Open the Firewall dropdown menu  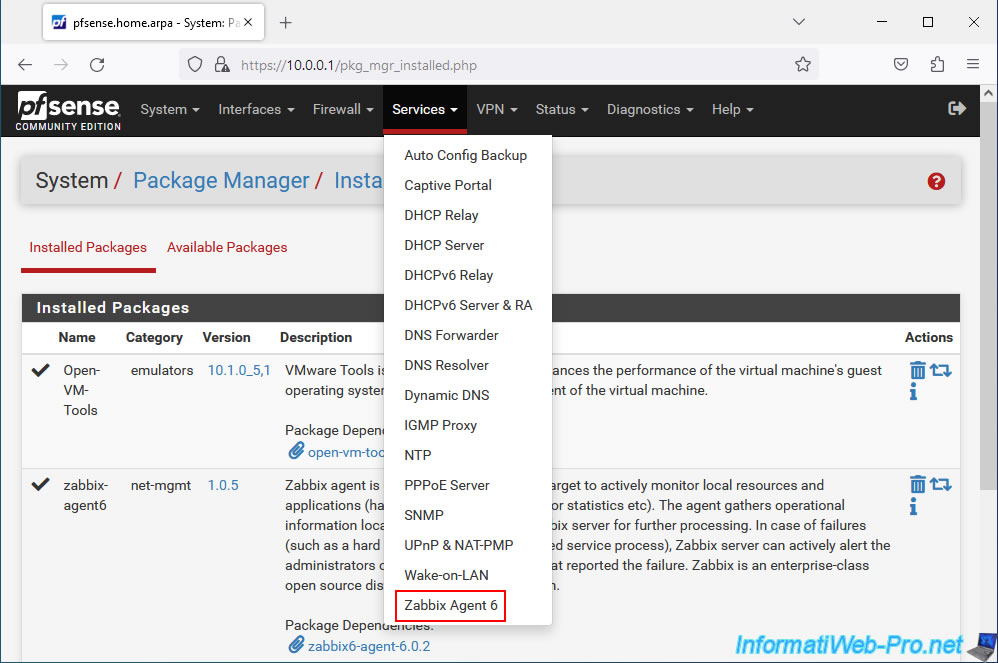pyautogui.click(x=343, y=109)
